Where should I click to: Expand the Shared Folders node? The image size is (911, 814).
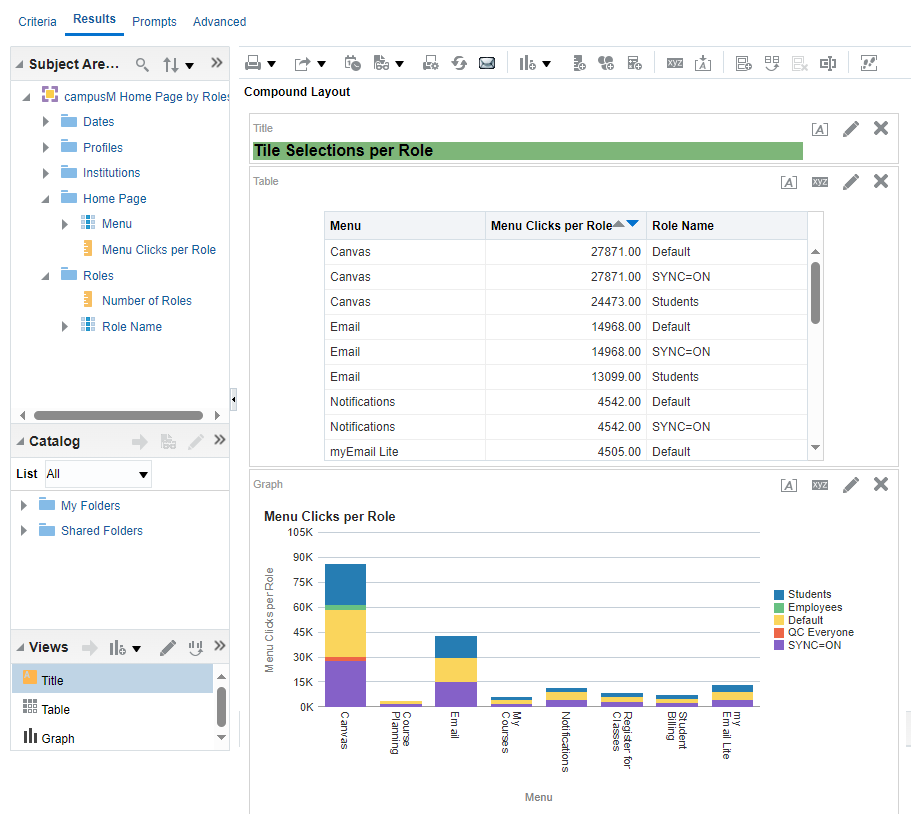pyautogui.click(x=24, y=531)
